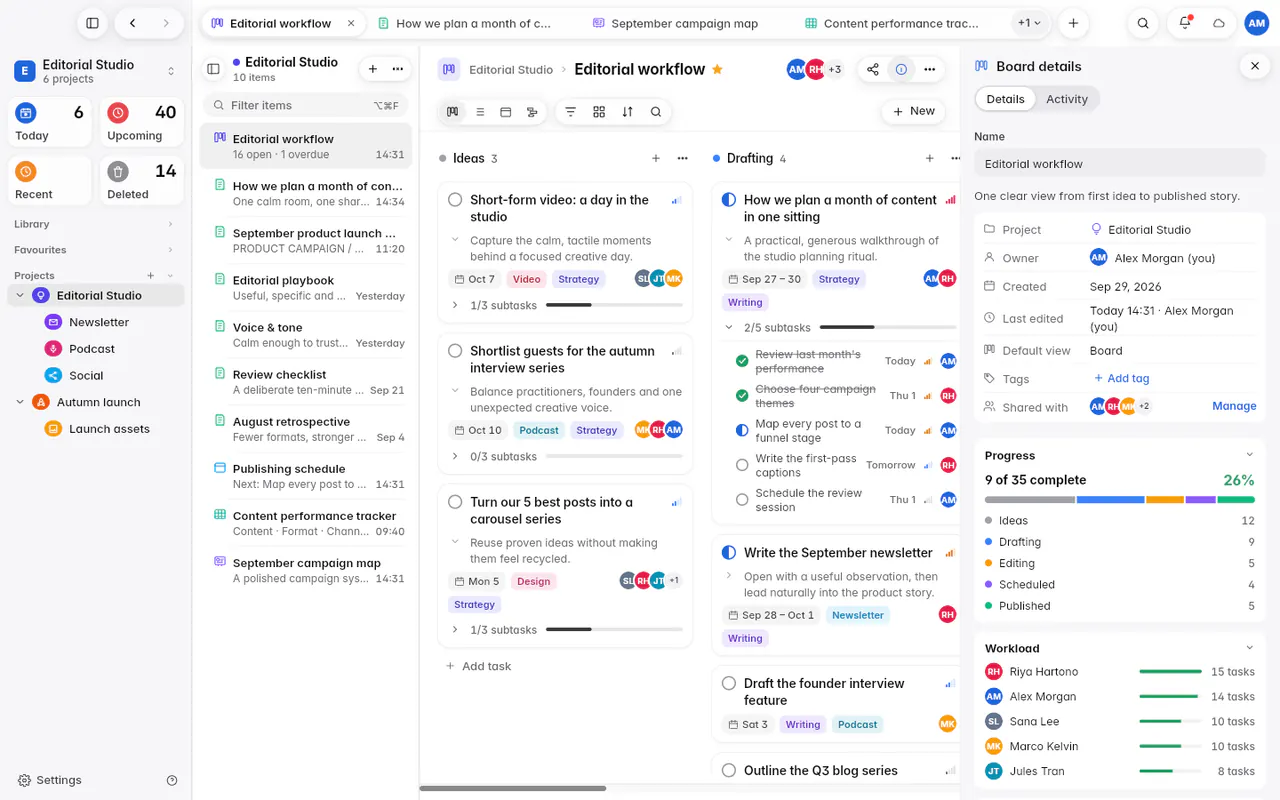The image size is (1280, 800).
Task: Switch to the Activity tab
Action: pos(1067,99)
